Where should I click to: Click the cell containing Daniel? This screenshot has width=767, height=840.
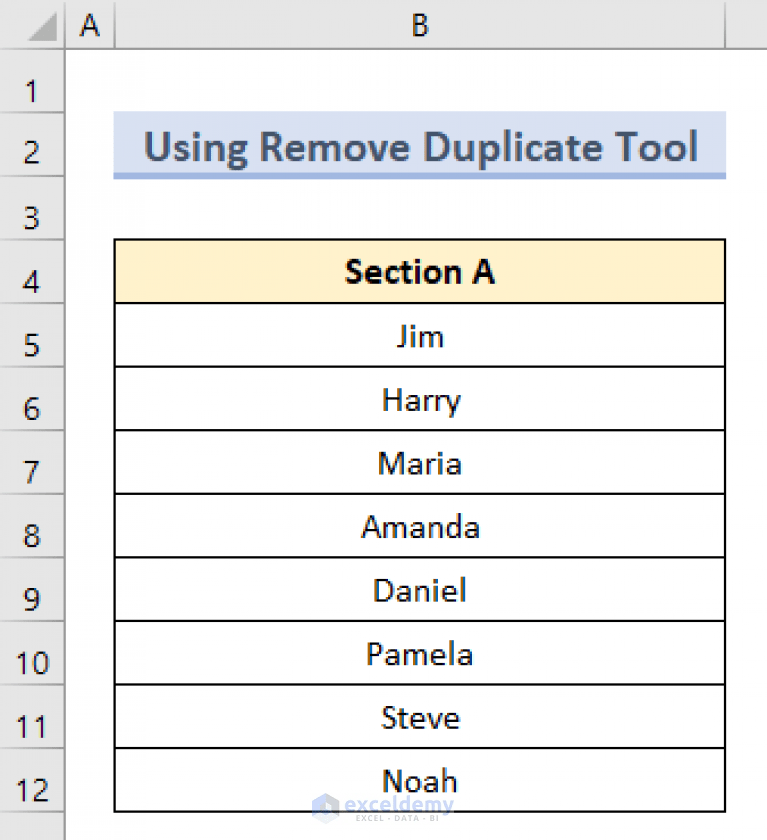(419, 590)
